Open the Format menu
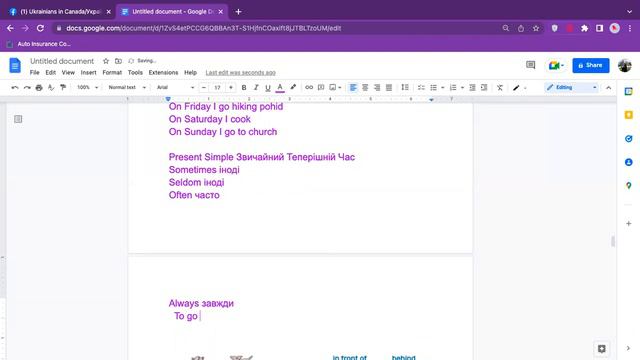Screen dimensions: 640x360 (x=112, y=73)
